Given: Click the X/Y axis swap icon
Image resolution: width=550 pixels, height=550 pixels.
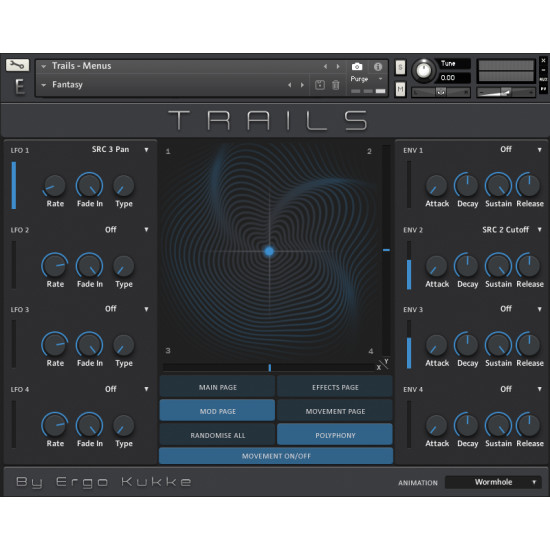Looking at the screenshot, I should [x=383, y=364].
